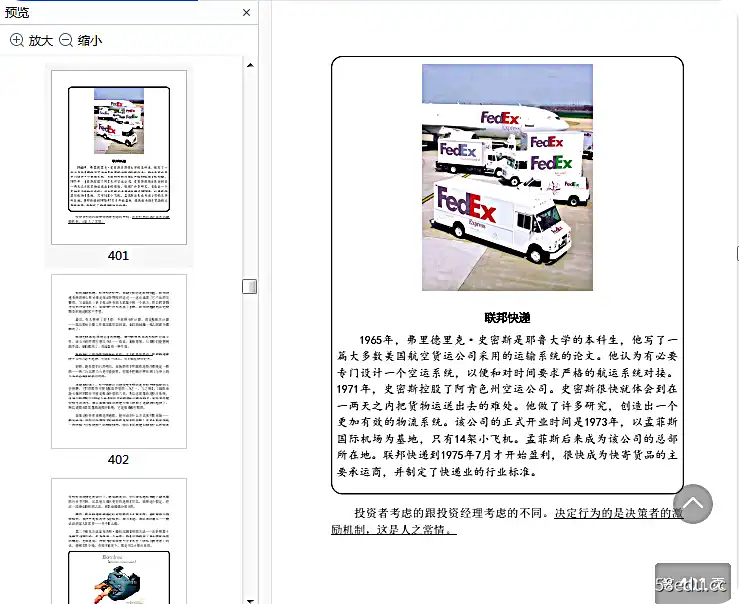Close the 预览 preview panel
Image resolution: width=739 pixels, height=604 pixels.
click(x=246, y=13)
